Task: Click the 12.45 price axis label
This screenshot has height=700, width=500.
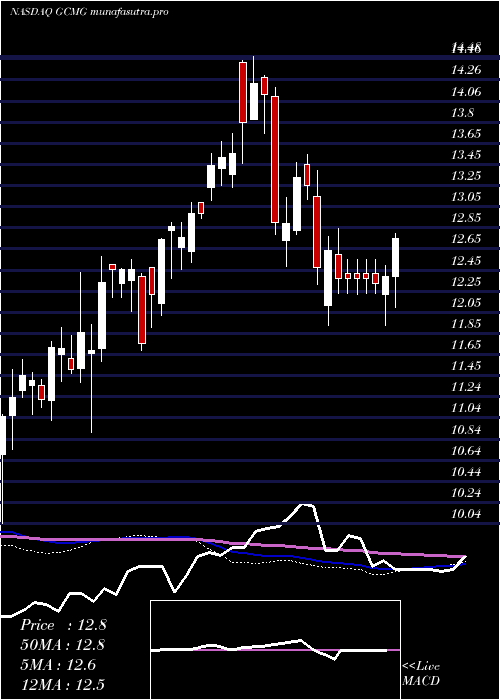Action: [x=467, y=260]
